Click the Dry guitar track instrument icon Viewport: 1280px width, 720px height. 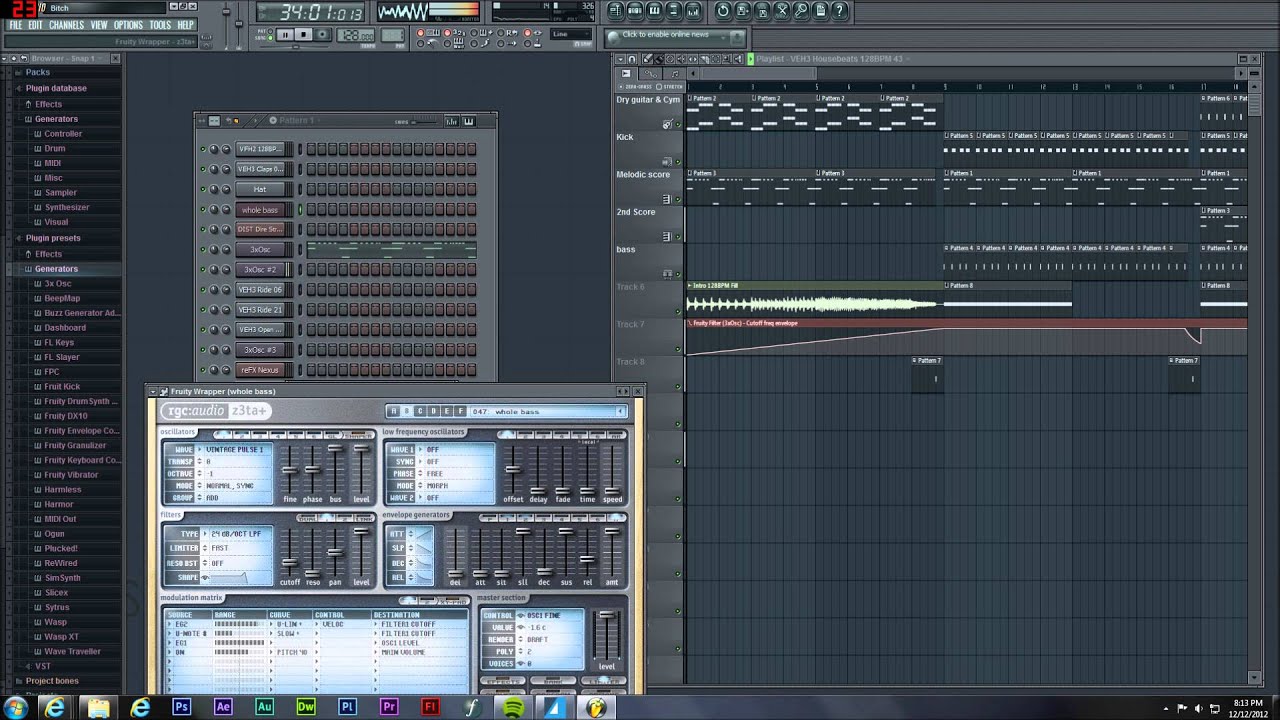click(x=667, y=124)
